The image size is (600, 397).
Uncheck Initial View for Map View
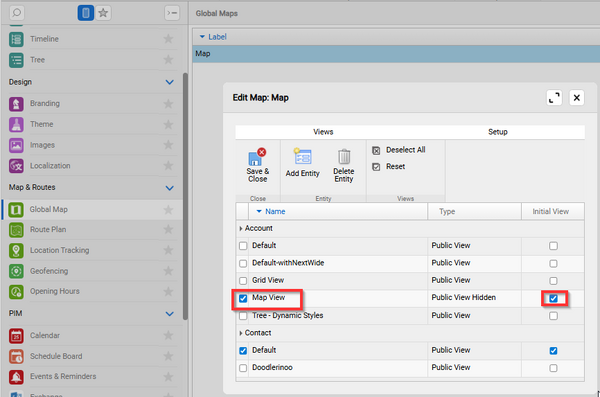[x=553, y=298]
